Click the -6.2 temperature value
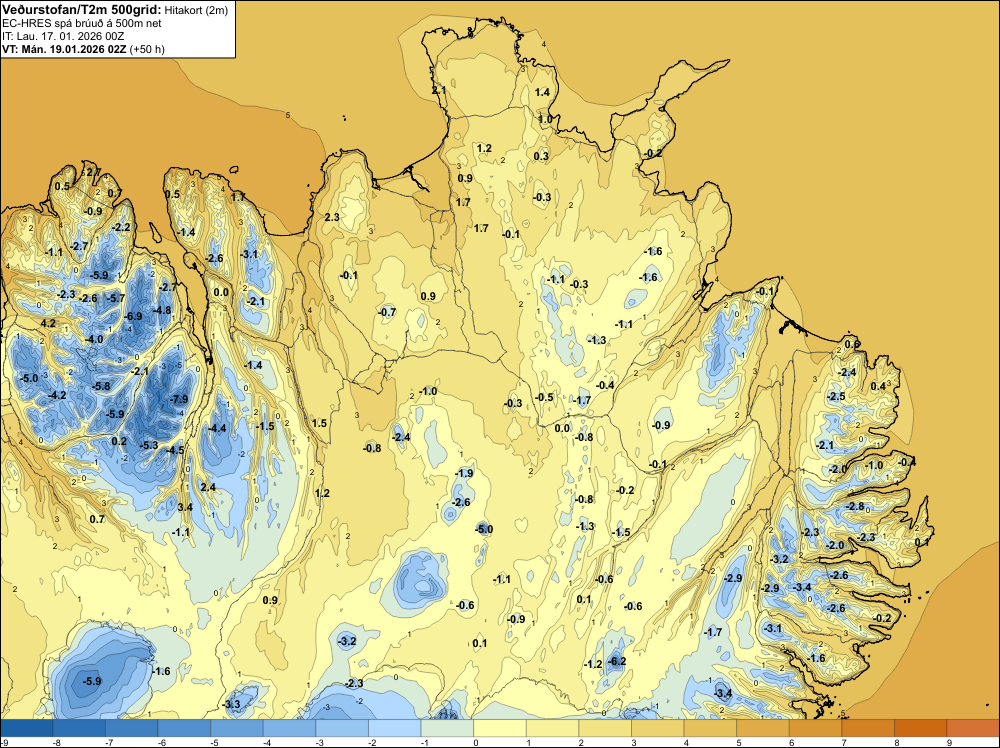This screenshot has width=1000, height=748. (617, 661)
